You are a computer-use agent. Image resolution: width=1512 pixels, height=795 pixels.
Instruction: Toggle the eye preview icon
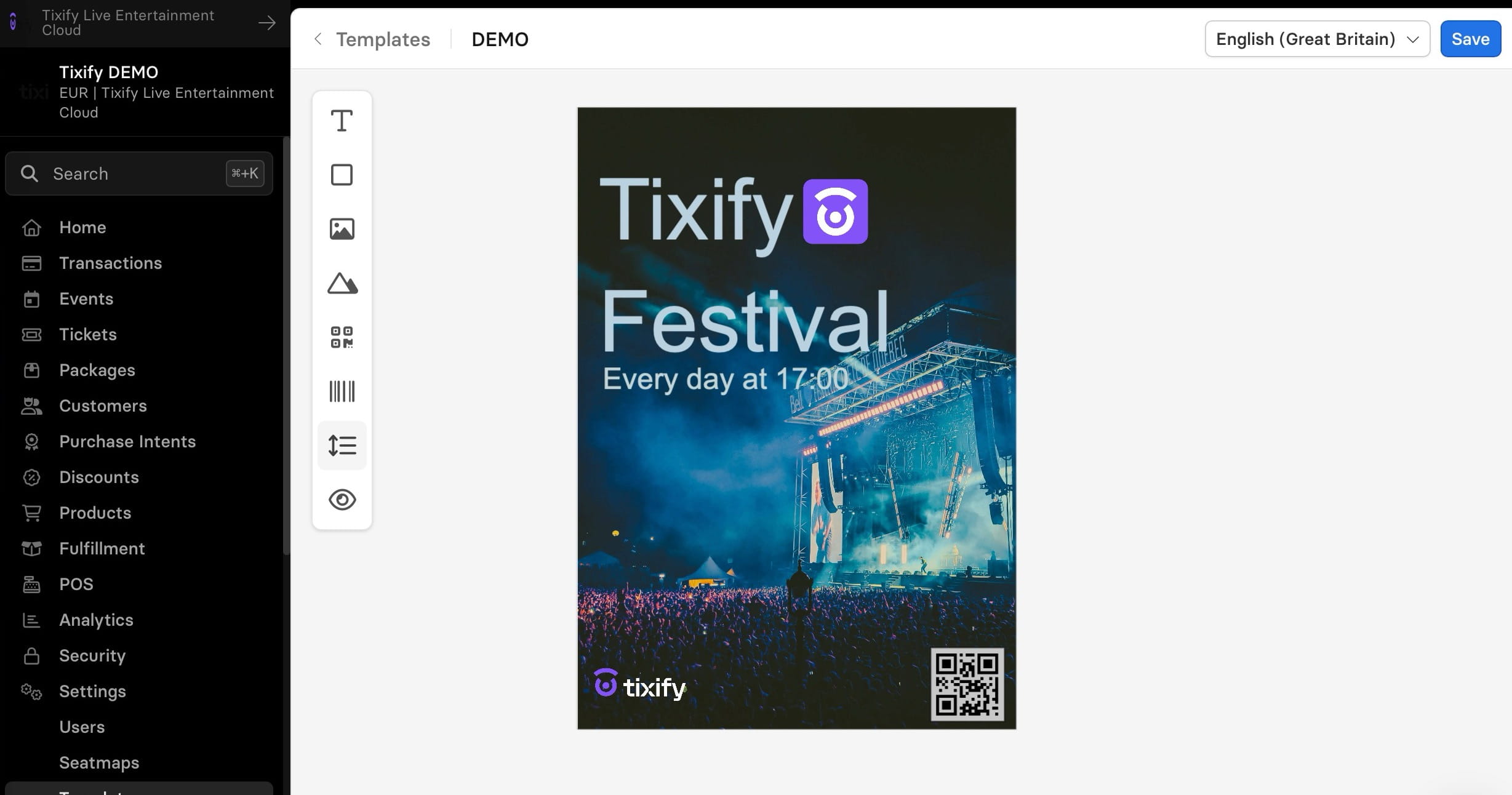tap(342, 500)
